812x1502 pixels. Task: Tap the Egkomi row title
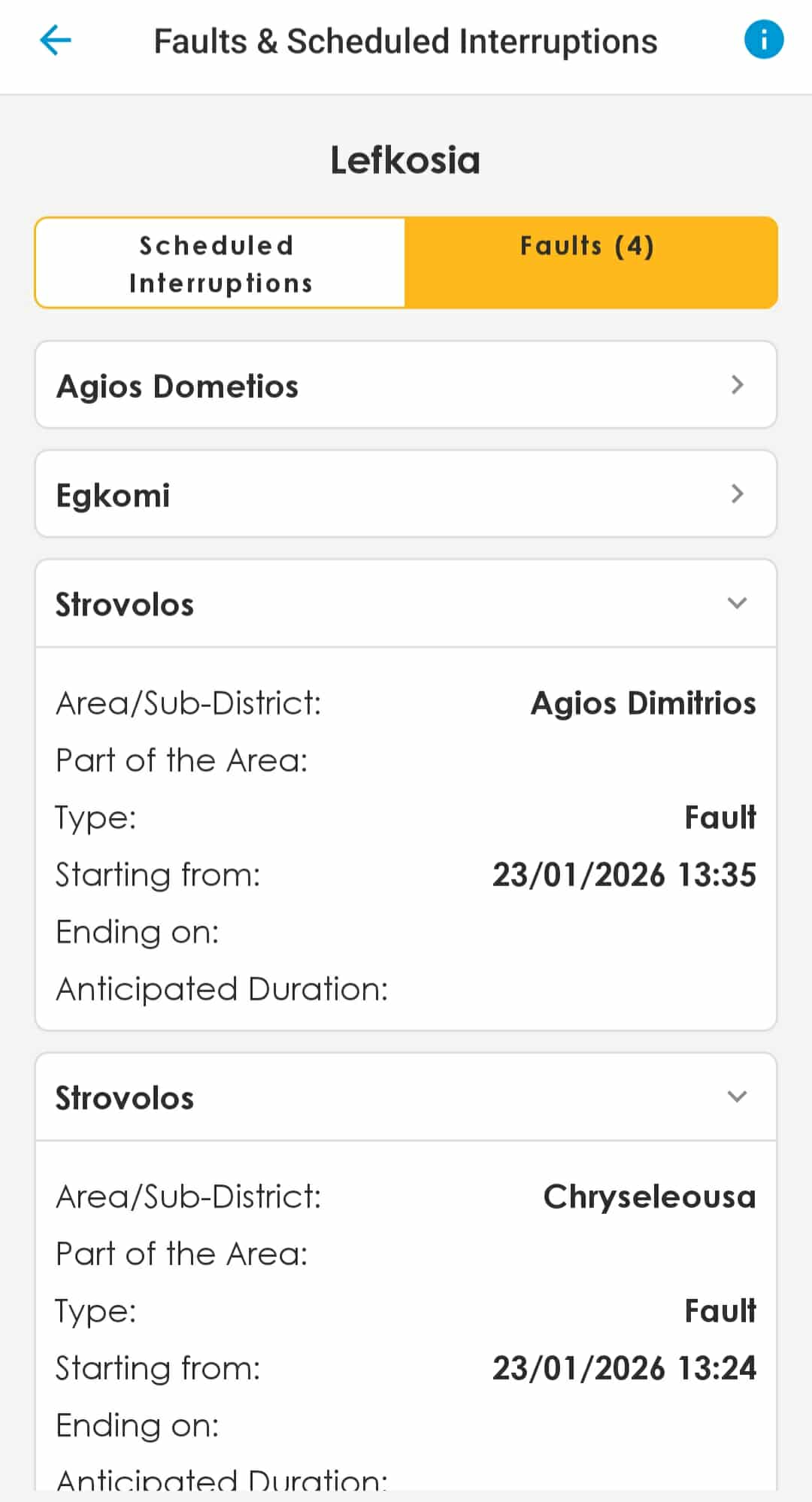114,496
